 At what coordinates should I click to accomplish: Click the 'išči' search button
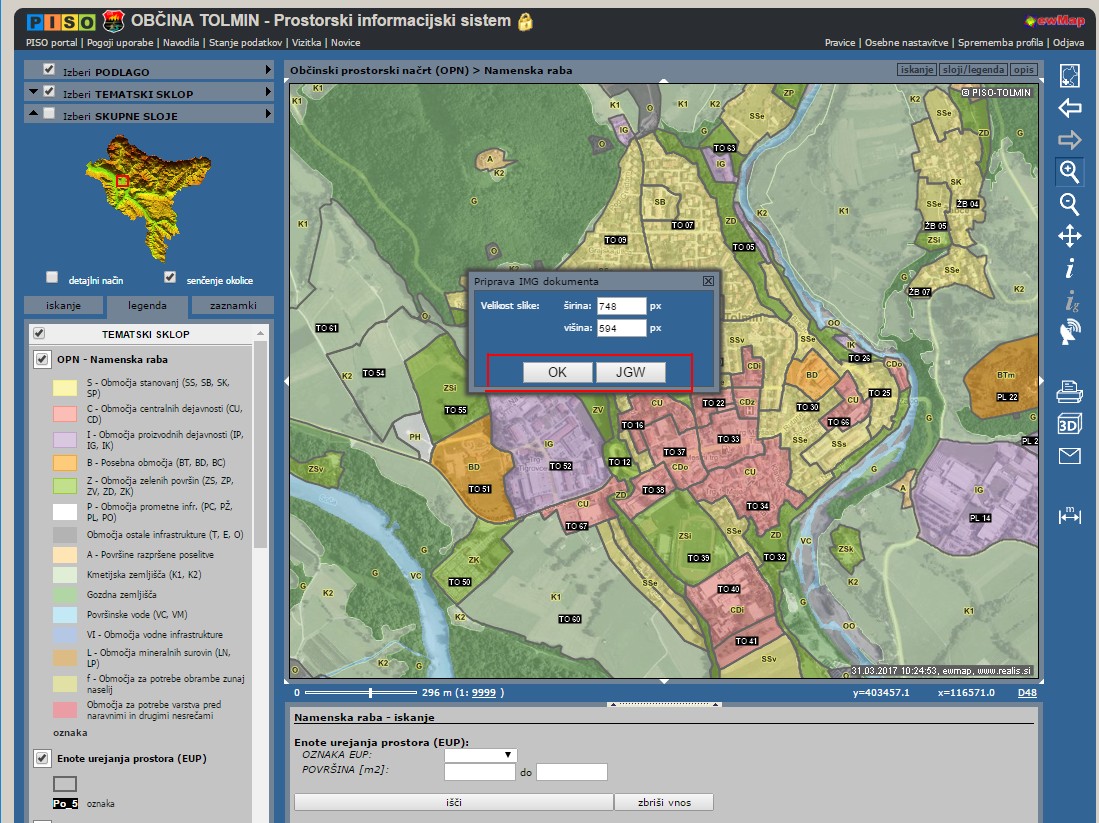click(x=453, y=802)
